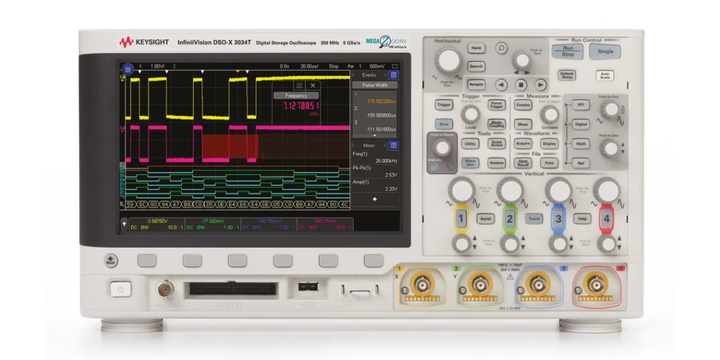Close the Frequency counter popup
The image size is (720, 360).
pos(313,85)
